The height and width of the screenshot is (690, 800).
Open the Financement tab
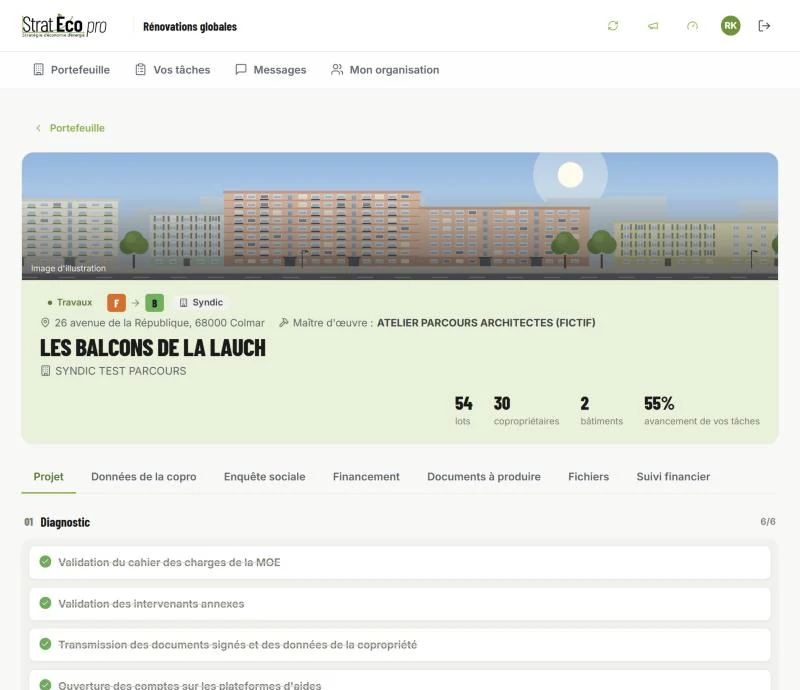366,477
